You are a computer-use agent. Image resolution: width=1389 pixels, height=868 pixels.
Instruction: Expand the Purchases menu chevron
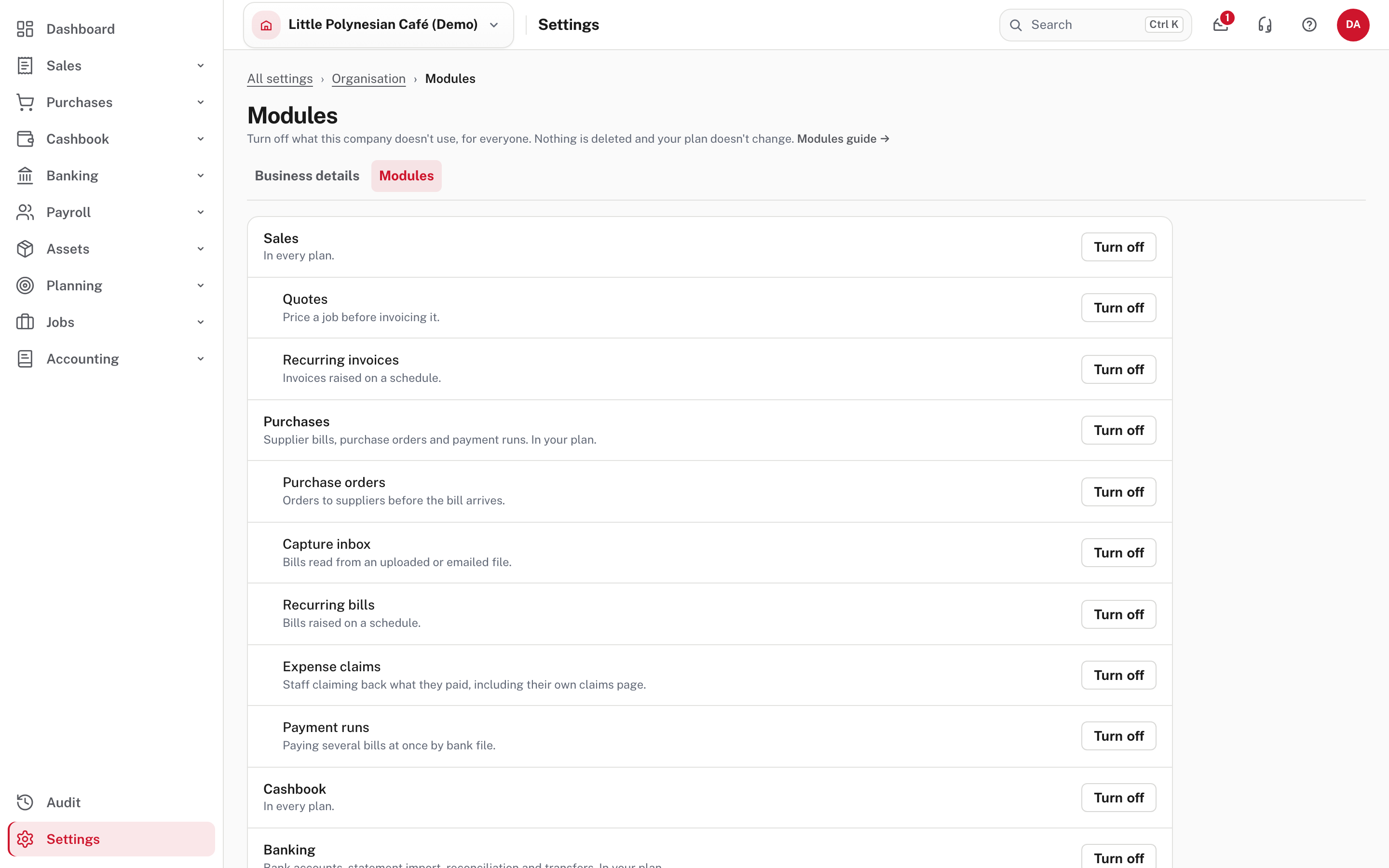tap(200, 102)
